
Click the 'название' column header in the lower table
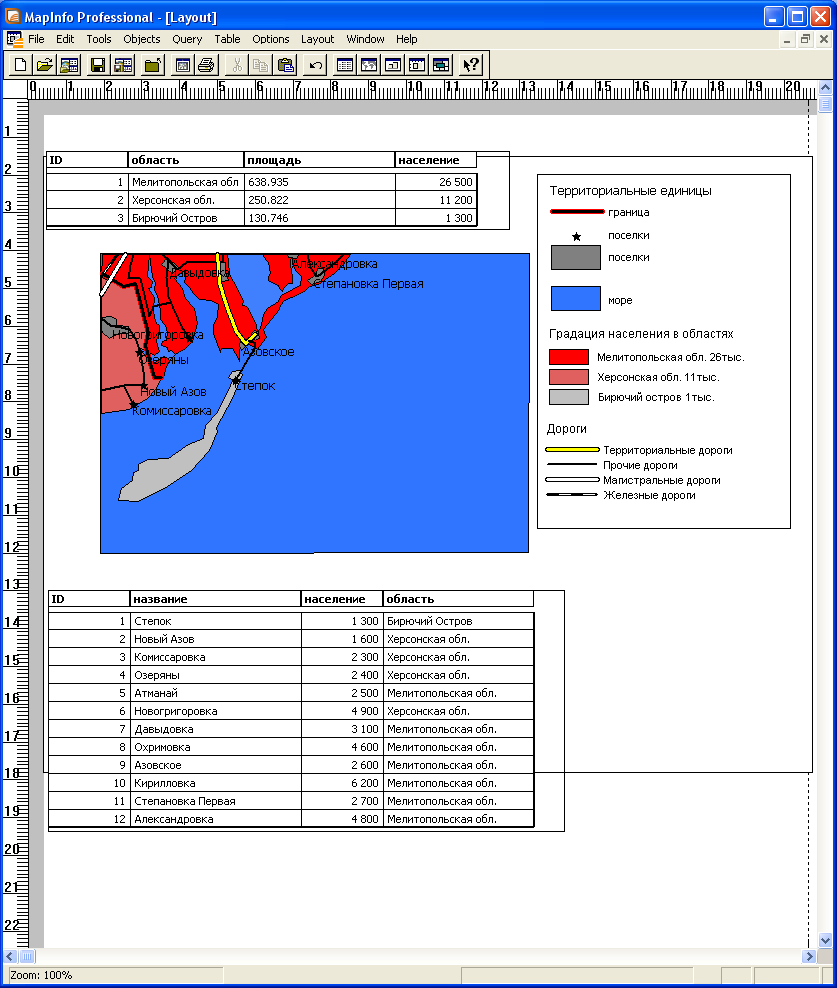pyautogui.click(x=215, y=599)
